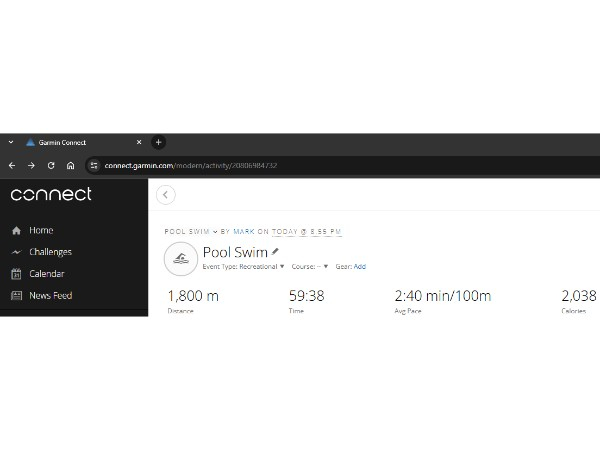Open a new browser tab
Screen dimensions: 600x450
coord(158,142)
